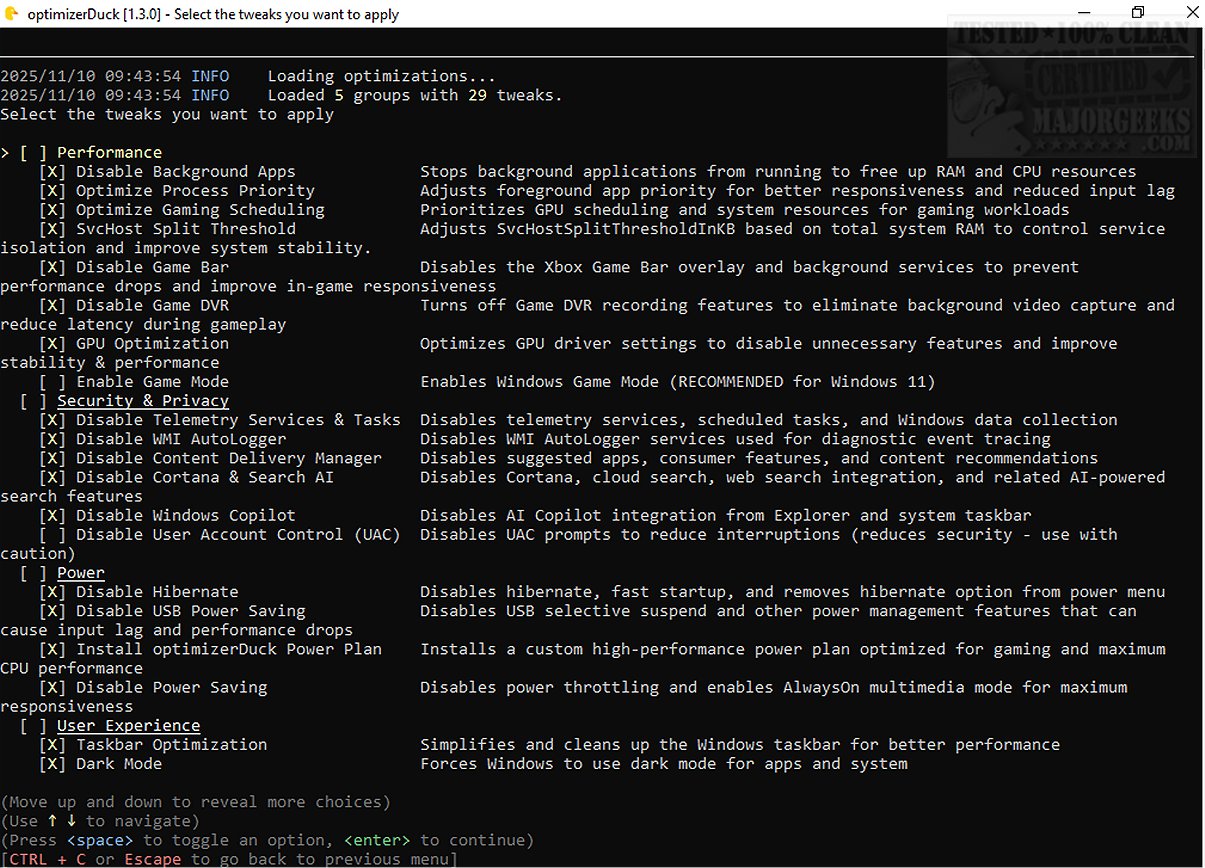Click the Disable Power Saving label

coord(171,688)
